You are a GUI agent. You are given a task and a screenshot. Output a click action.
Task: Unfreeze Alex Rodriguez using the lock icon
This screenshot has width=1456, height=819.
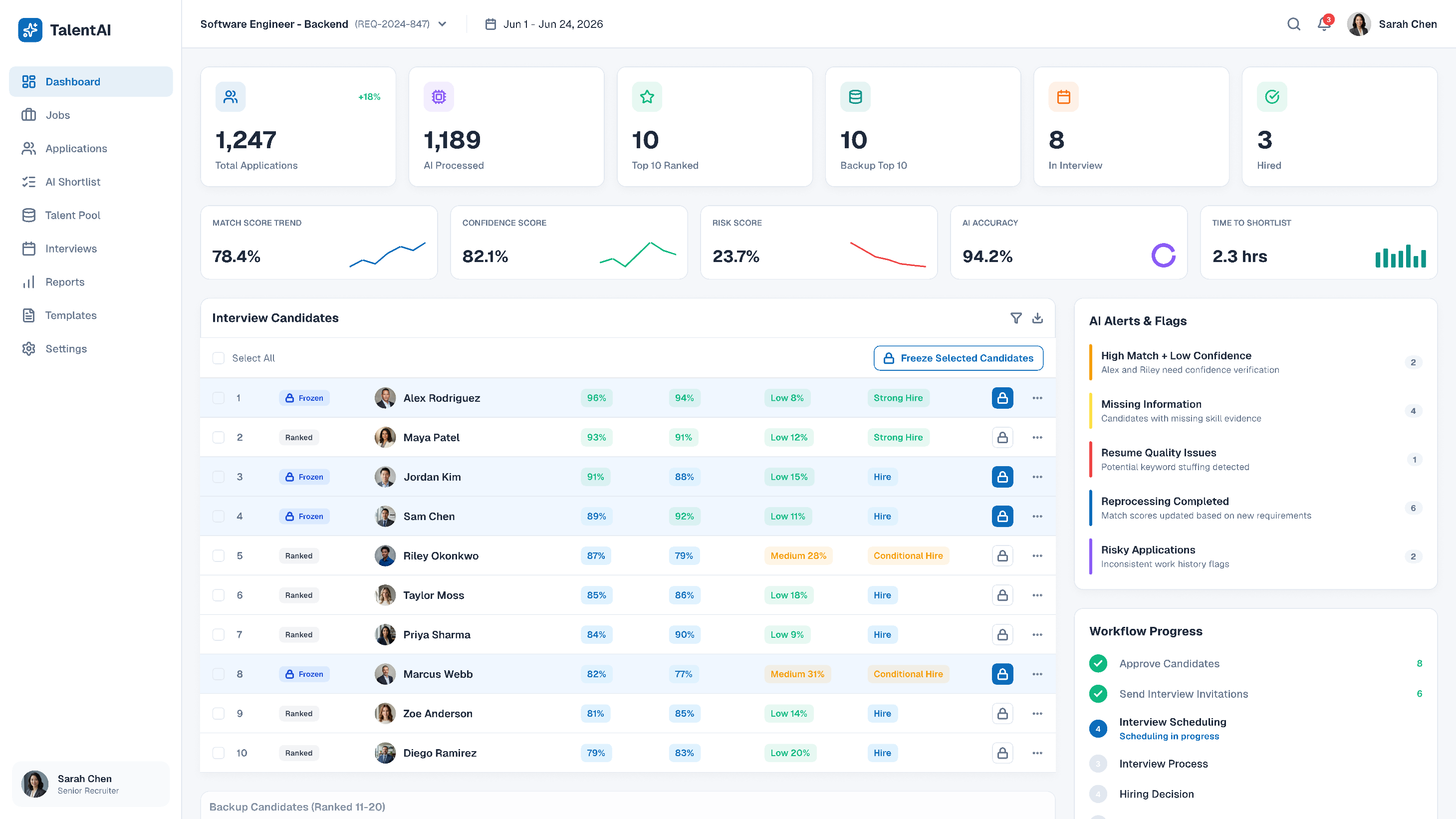coord(1002,398)
